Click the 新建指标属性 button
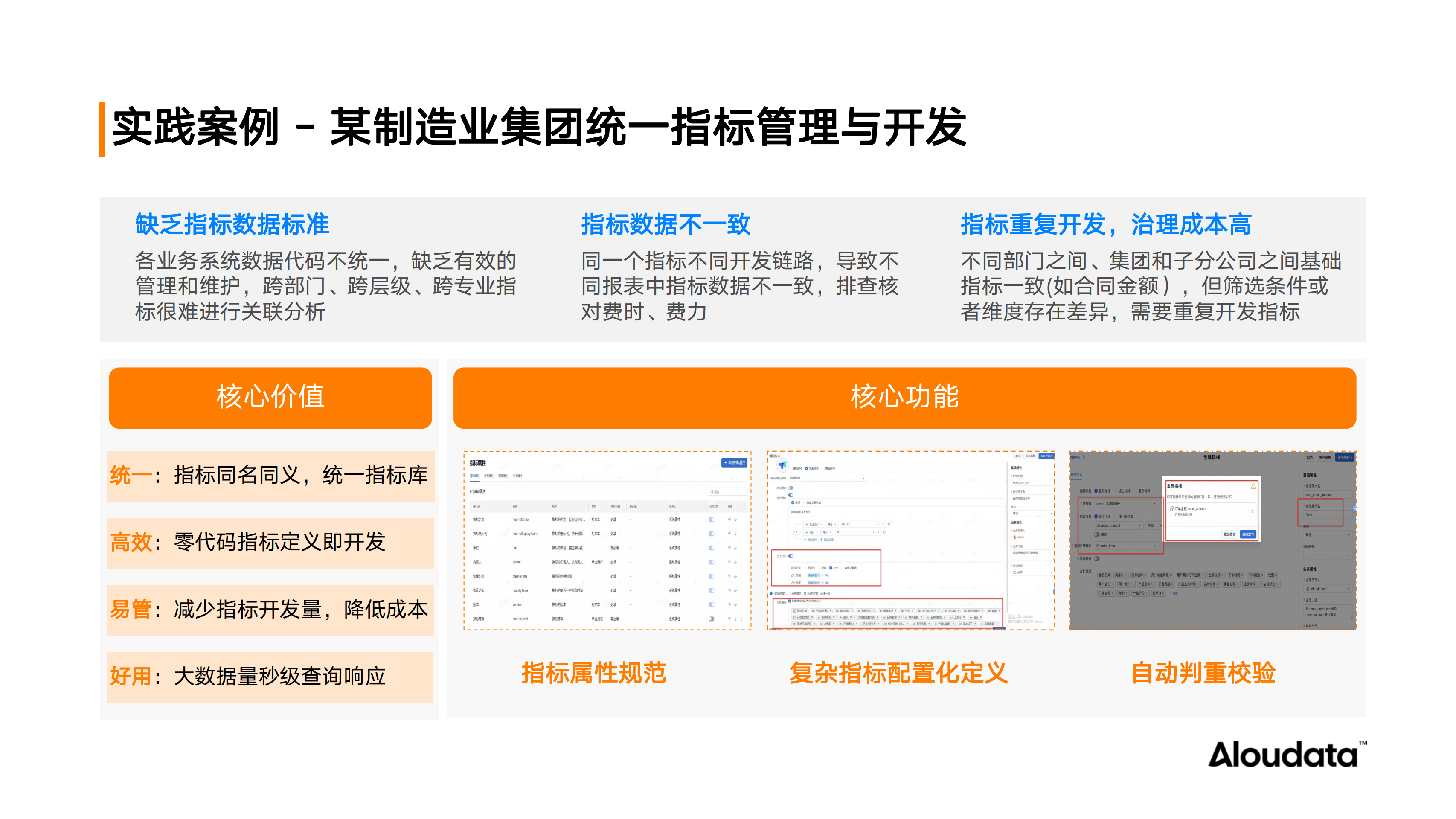Image resolution: width=1456 pixels, height=819 pixels. click(734, 462)
